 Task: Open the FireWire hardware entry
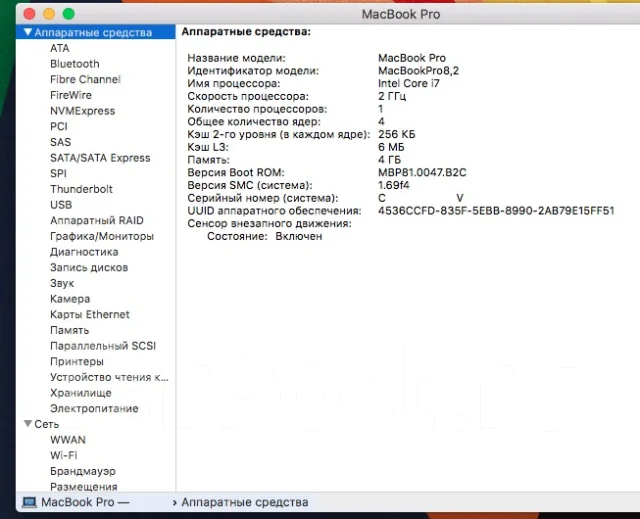[71, 95]
